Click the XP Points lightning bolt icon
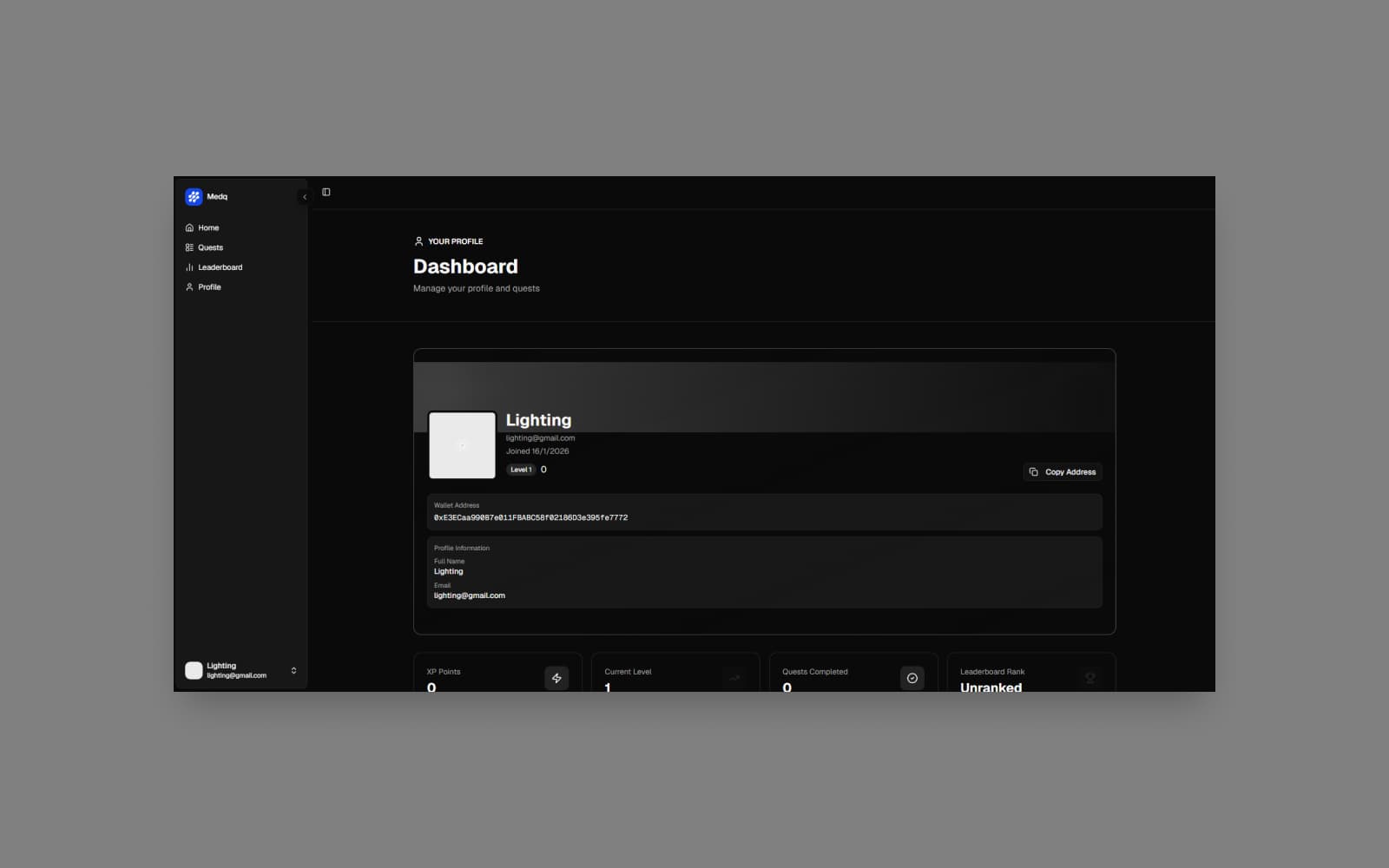This screenshot has height=868, width=1389. point(556,678)
